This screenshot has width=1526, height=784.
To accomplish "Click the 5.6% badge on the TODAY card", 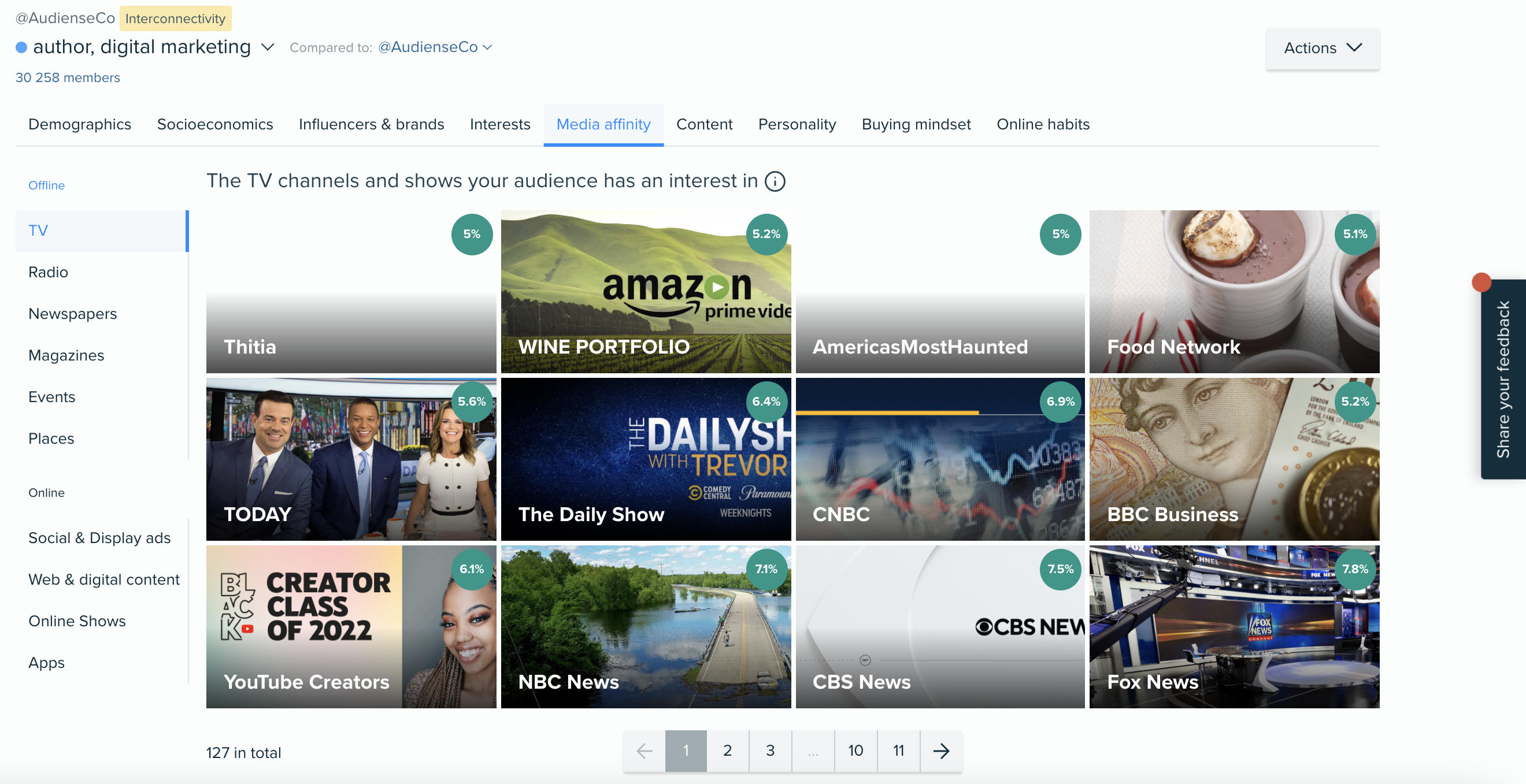I will click(x=472, y=402).
